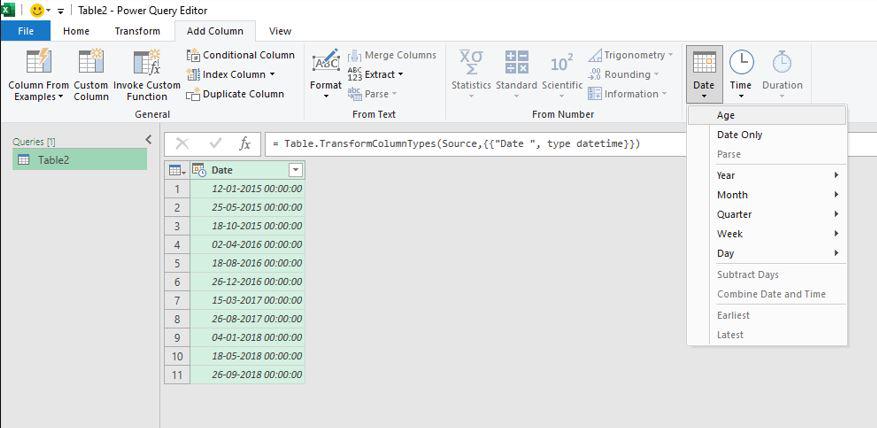
Task: Select the Date column header
Action: (x=247, y=170)
